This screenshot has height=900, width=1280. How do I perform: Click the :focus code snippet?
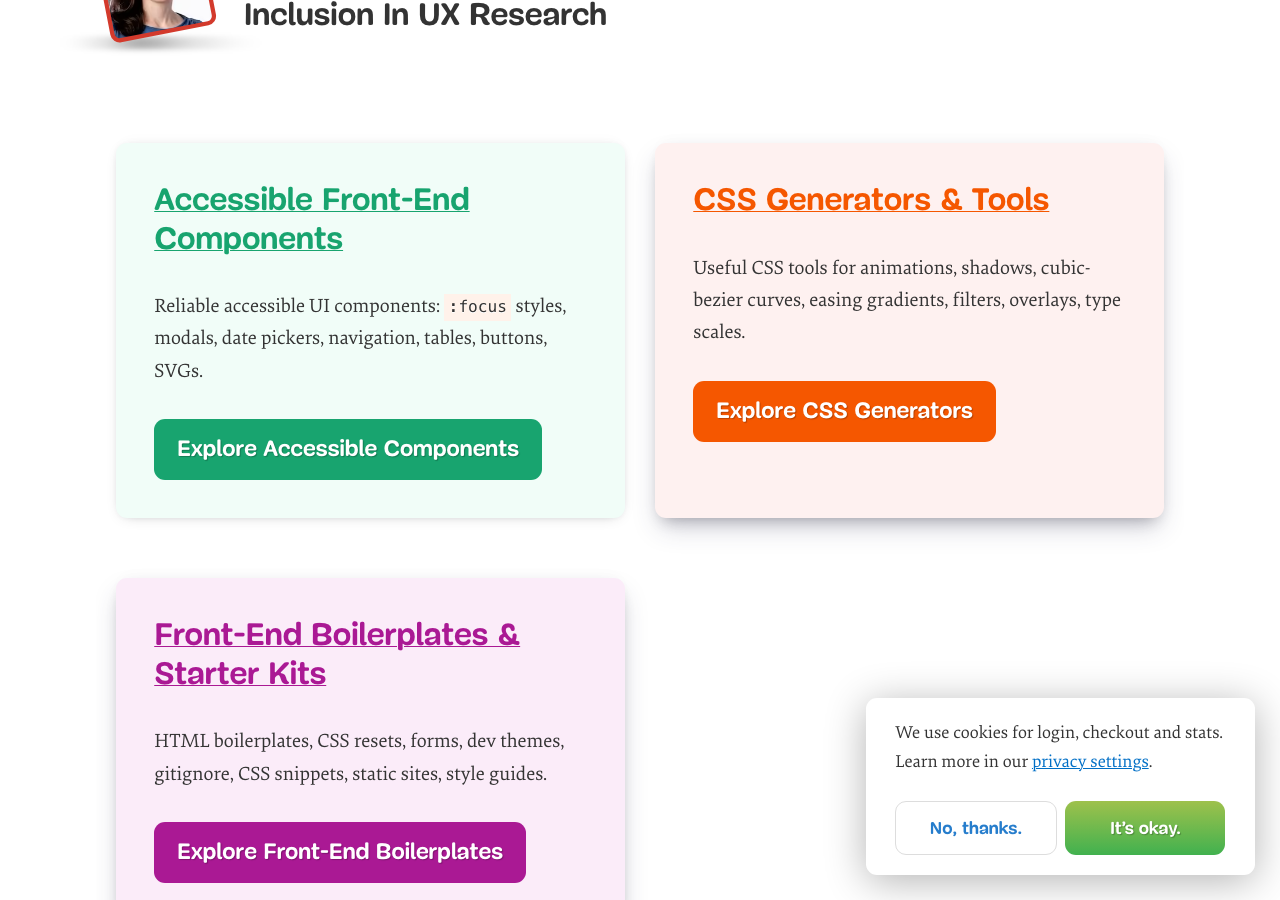477,306
